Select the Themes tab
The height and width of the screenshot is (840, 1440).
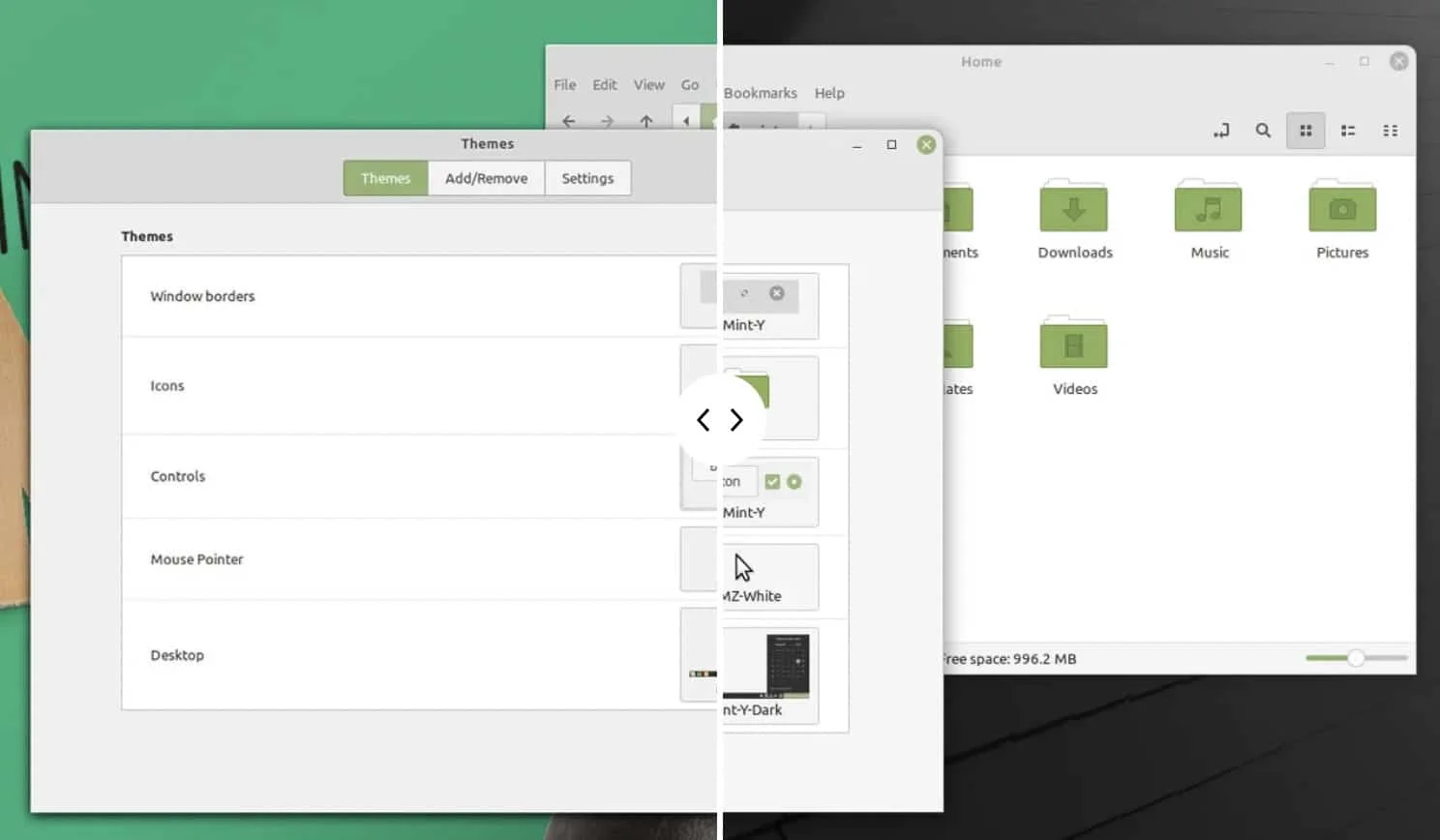[x=386, y=178]
